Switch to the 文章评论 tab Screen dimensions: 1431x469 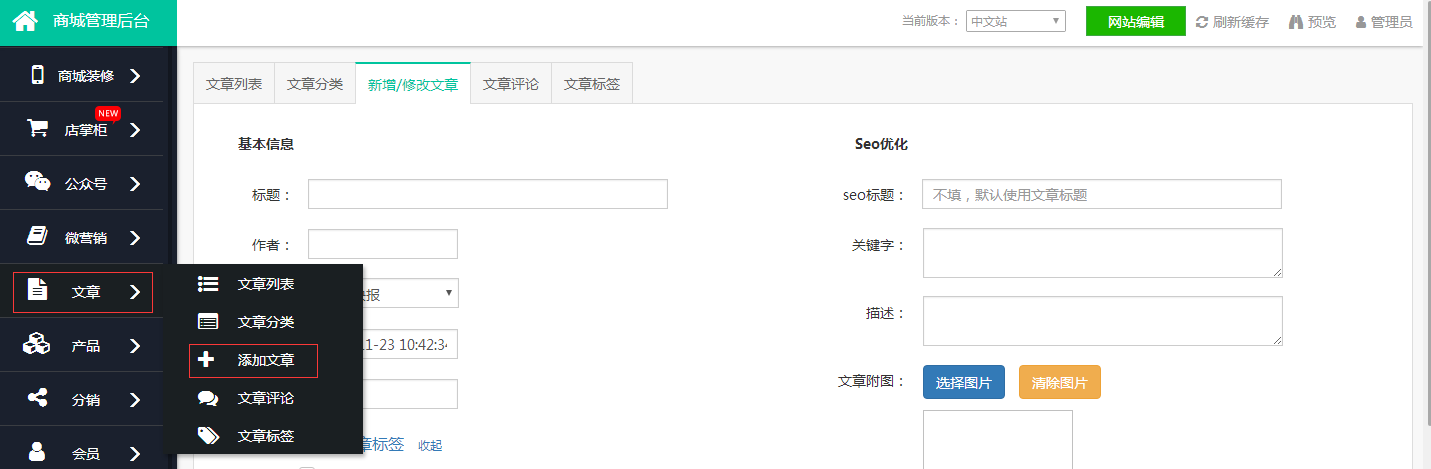click(511, 85)
